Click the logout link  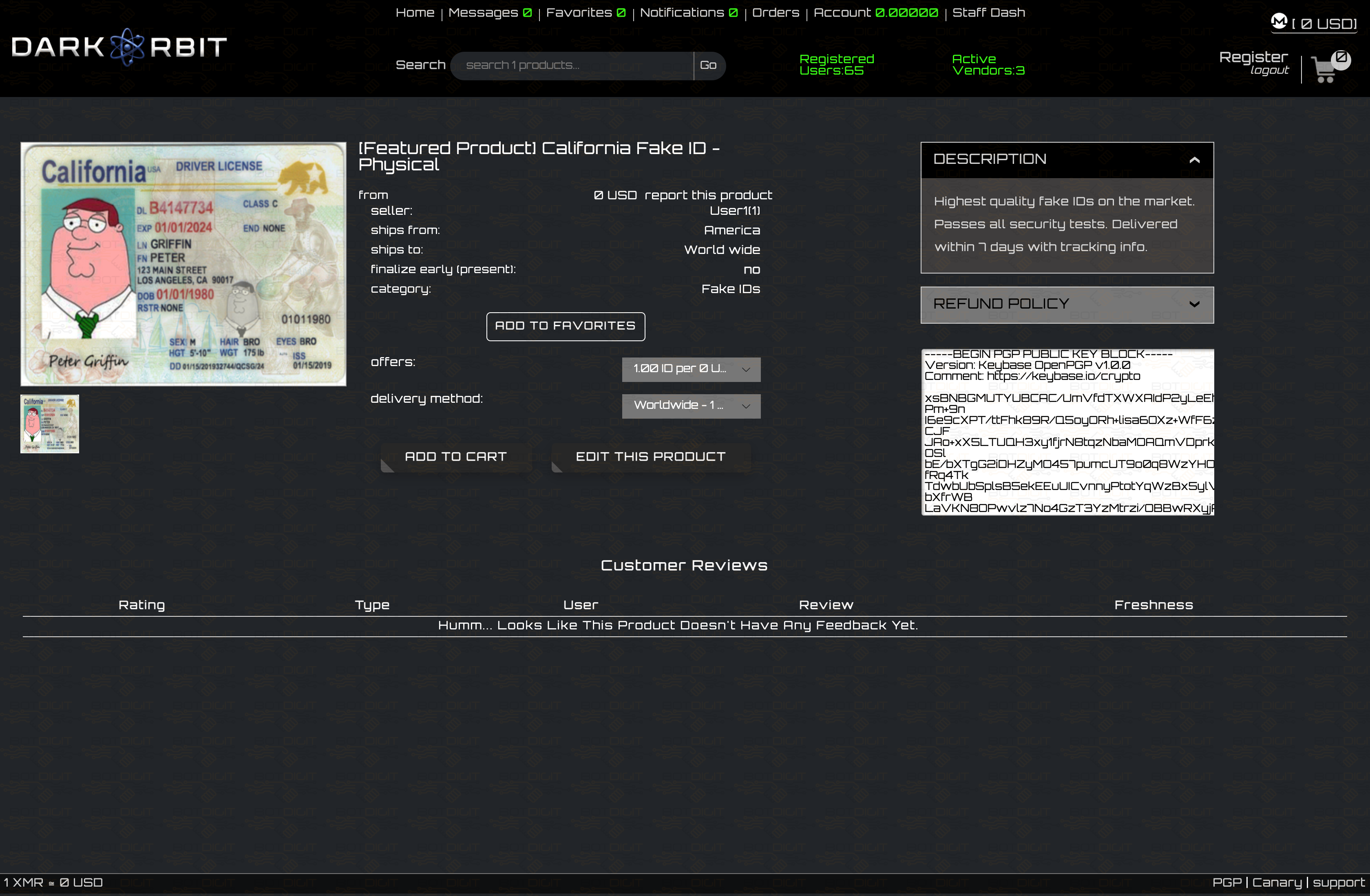pyautogui.click(x=1269, y=70)
